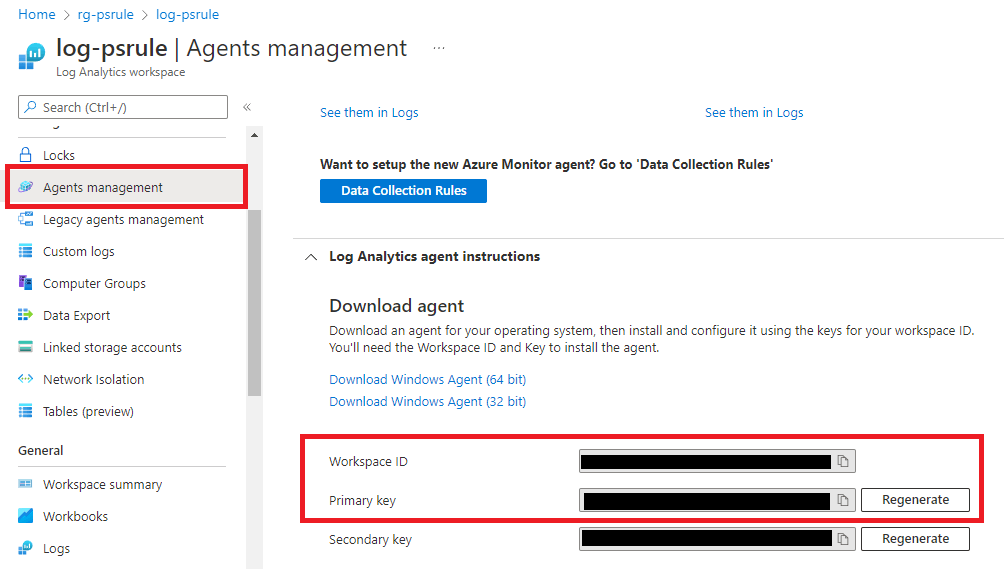The image size is (1004, 569).
Task: Click the Legacy agents management icon
Action: pyautogui.click(x=26, y=219)
